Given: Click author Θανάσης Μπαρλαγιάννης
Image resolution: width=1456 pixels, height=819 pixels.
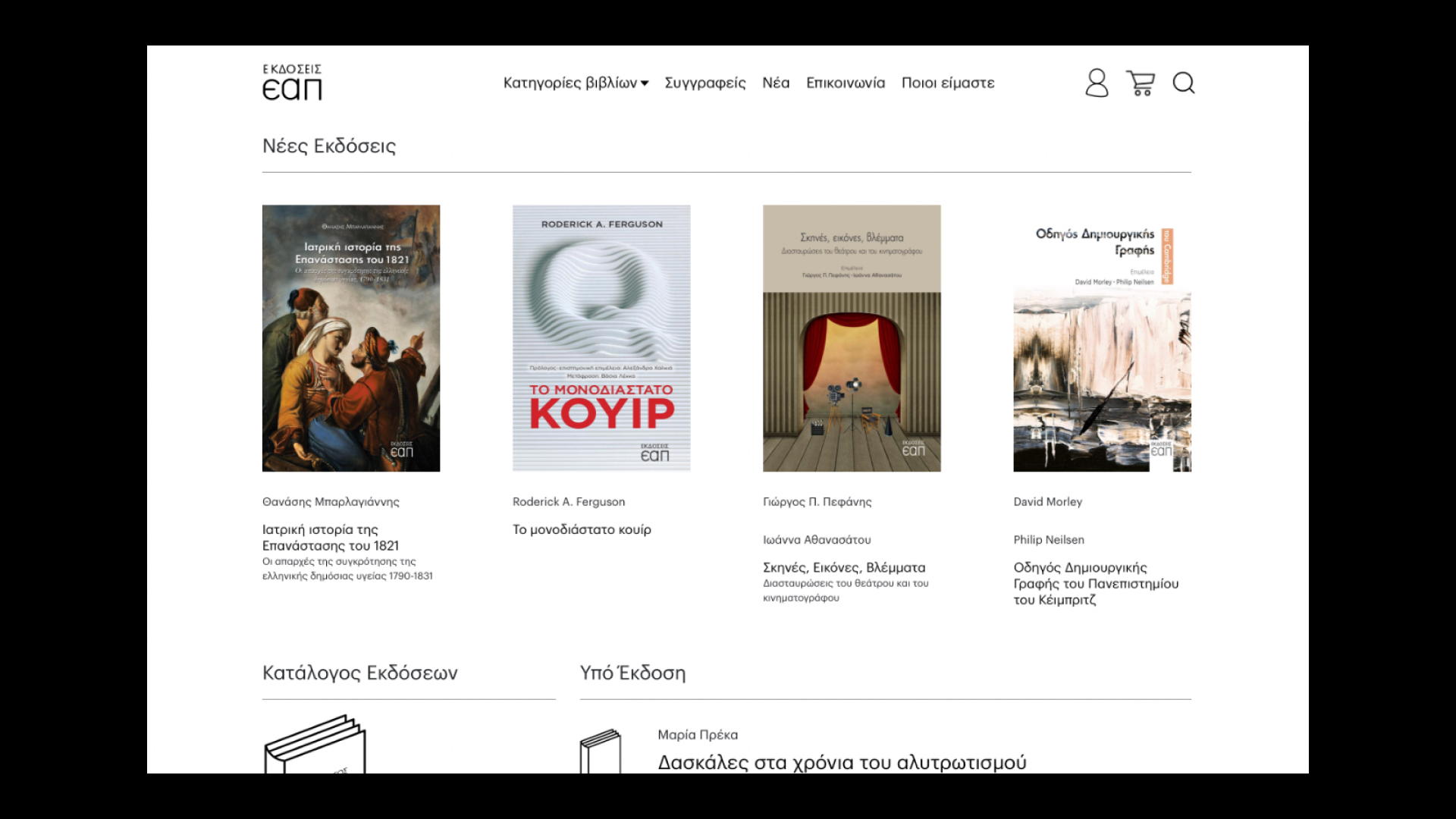Looking at the screenshot, I should click(x=331, y=502).
